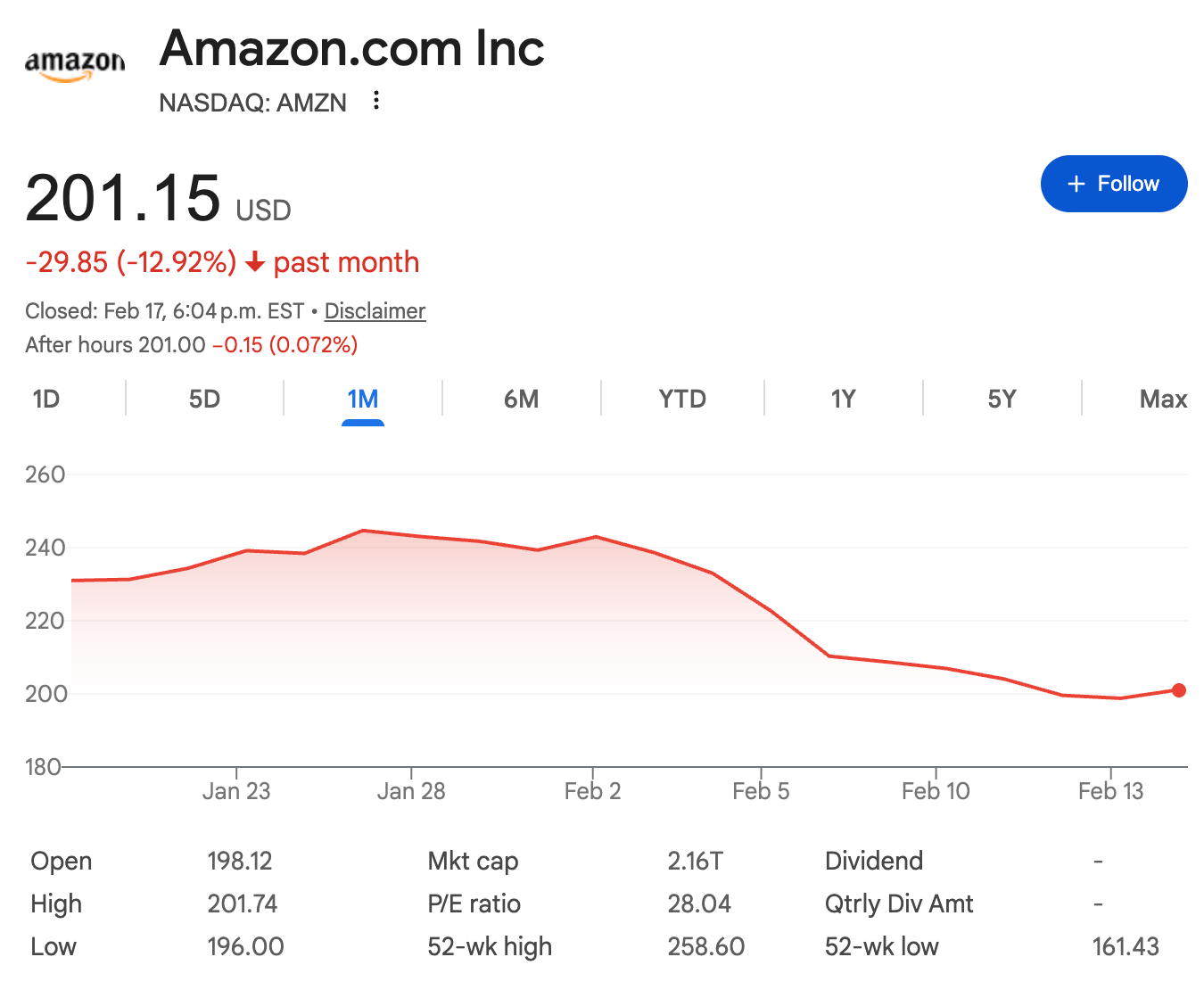Viewport: 1204px width, 990px height.
Task: Click the Feb 5 date marker
Action: 761,790
